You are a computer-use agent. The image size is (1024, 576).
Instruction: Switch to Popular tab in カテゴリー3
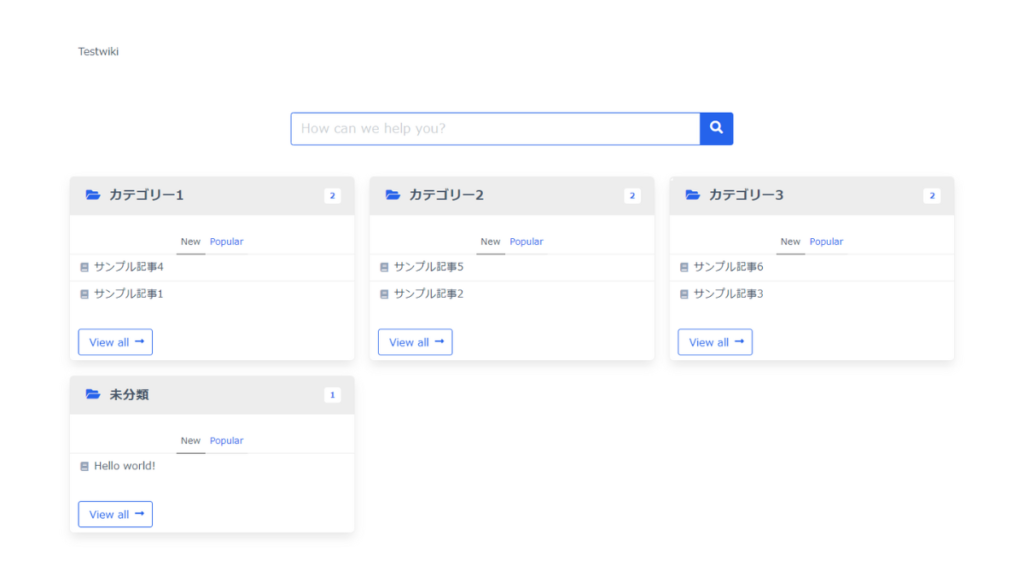pyautogui.click(x=826, y=242)
